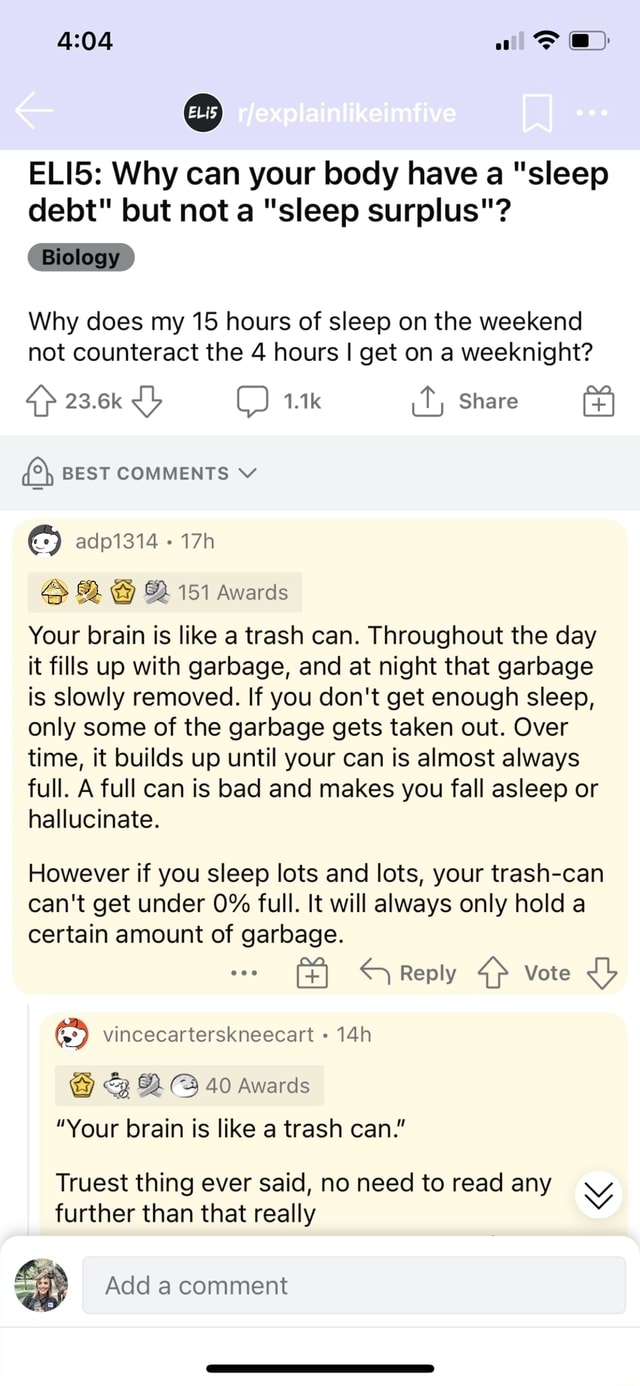
Task: Save the post with the bookmark icon
Action: pyautogui.click(x=538, y=114)
